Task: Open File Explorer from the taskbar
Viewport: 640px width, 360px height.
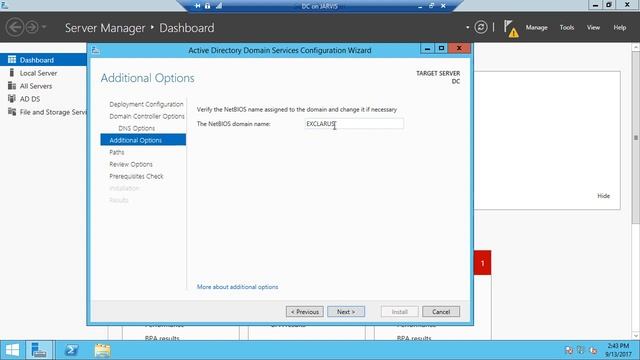Action: (102, 350)
